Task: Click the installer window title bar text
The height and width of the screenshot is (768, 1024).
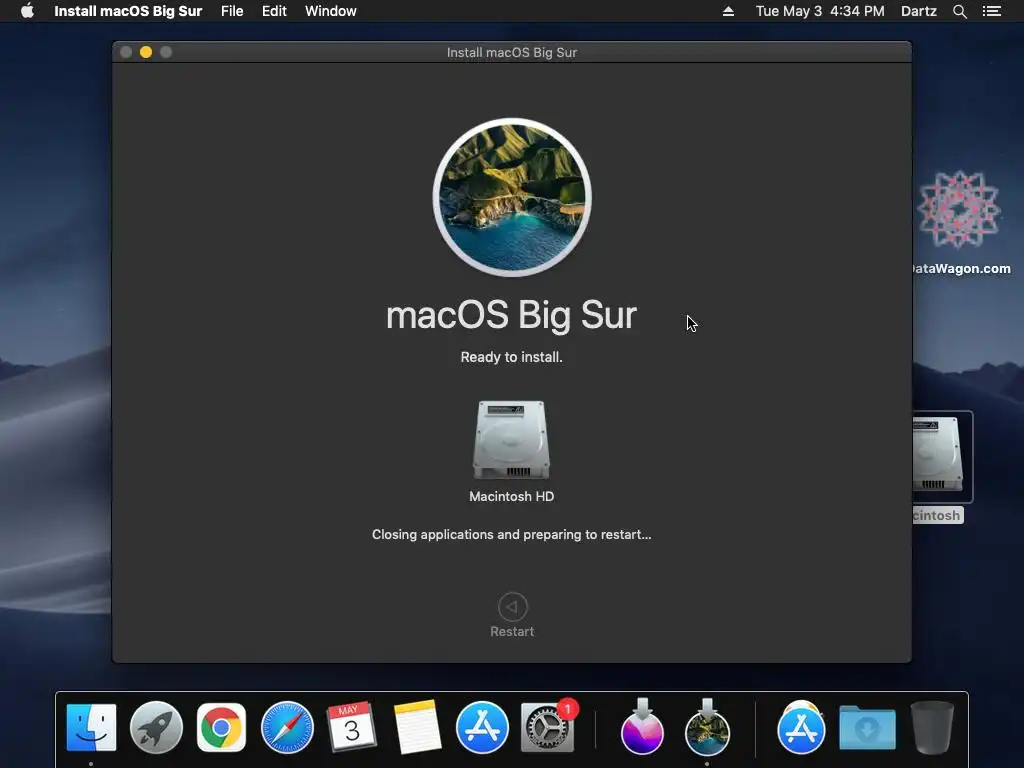Action: pyautogui.click(x=511, y=52)
